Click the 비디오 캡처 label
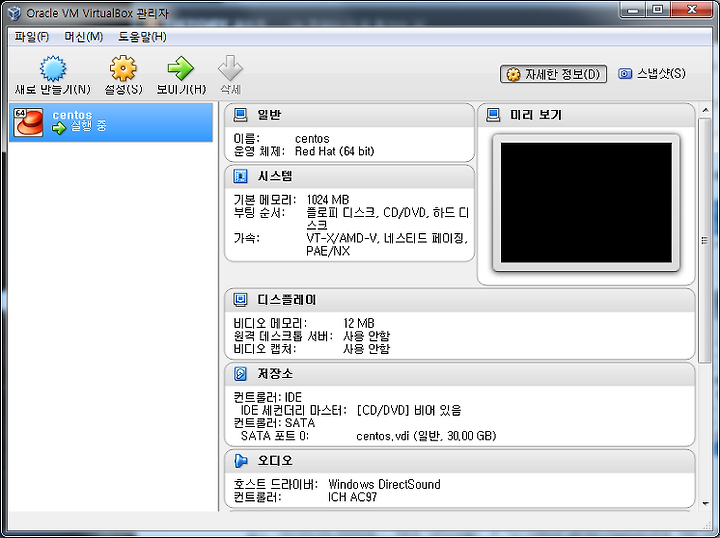The image size is (720, 538). coord(265,349)
